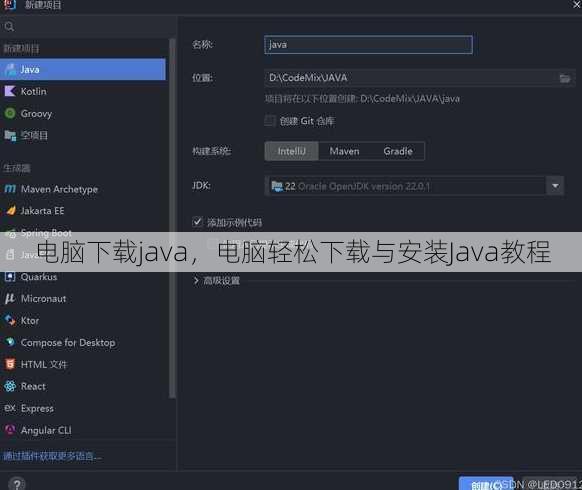Switch build system to Maven
This screenshot has height=490, width=582.
click(344, 151)
